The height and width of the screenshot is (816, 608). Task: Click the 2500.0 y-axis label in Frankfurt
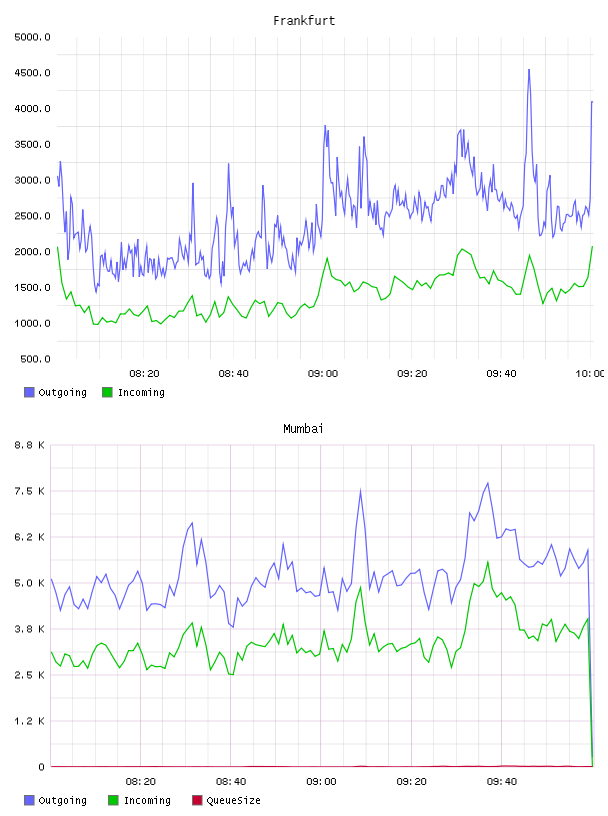[x=32, y=216]
